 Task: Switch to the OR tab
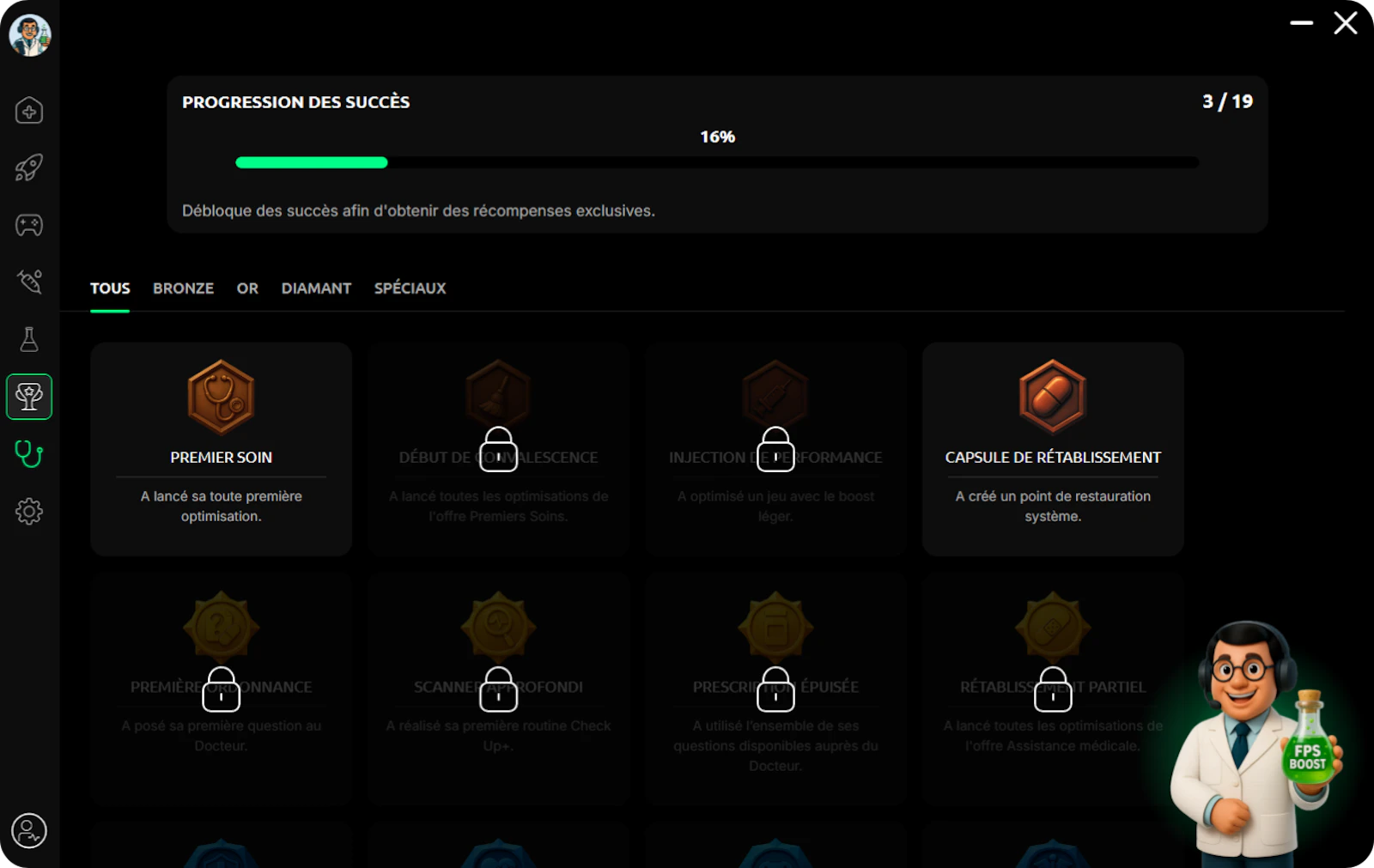247,288
